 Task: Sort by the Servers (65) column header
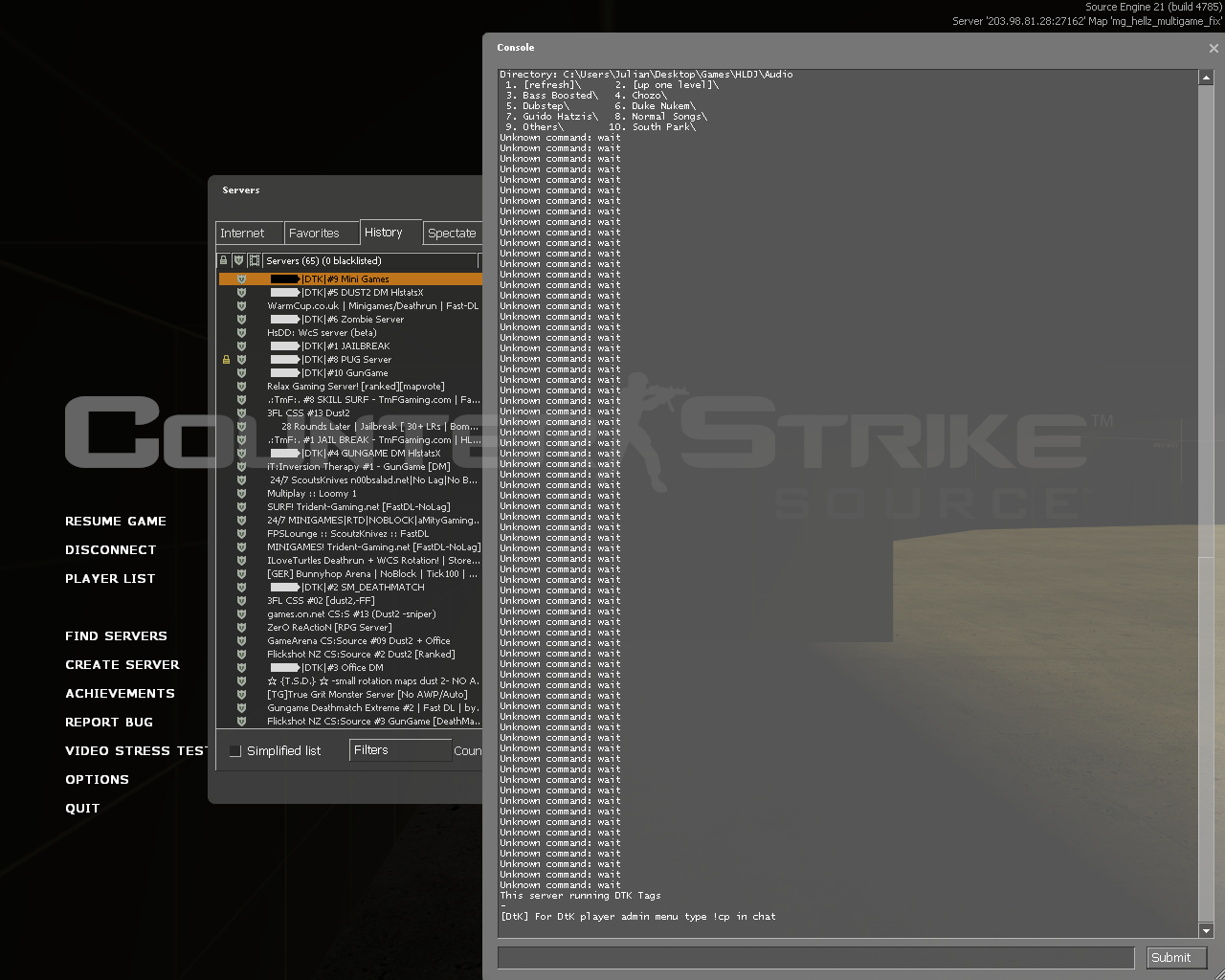[369, 260]
